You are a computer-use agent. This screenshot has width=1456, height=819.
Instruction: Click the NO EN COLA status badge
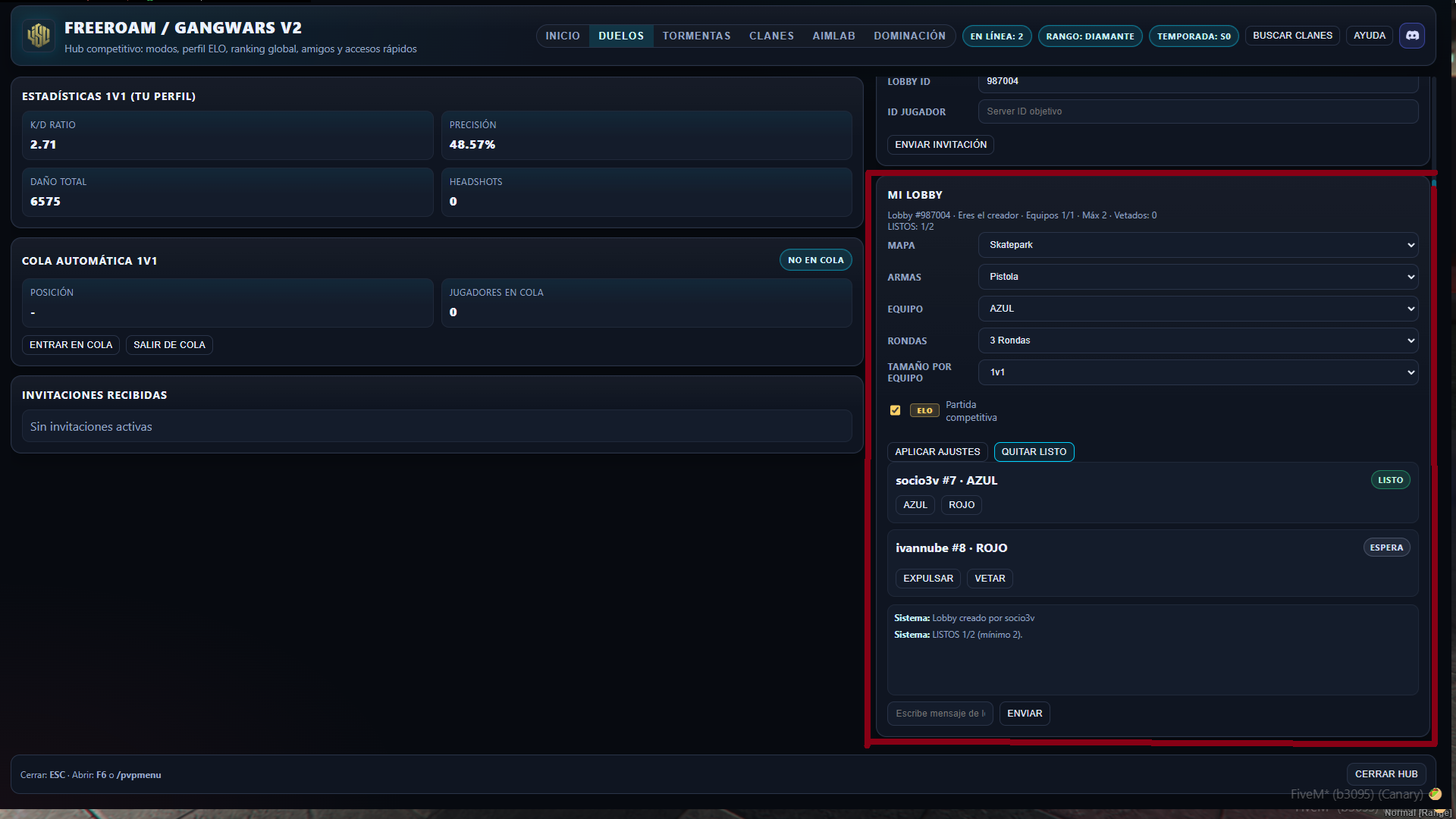(x=815, y=260)
